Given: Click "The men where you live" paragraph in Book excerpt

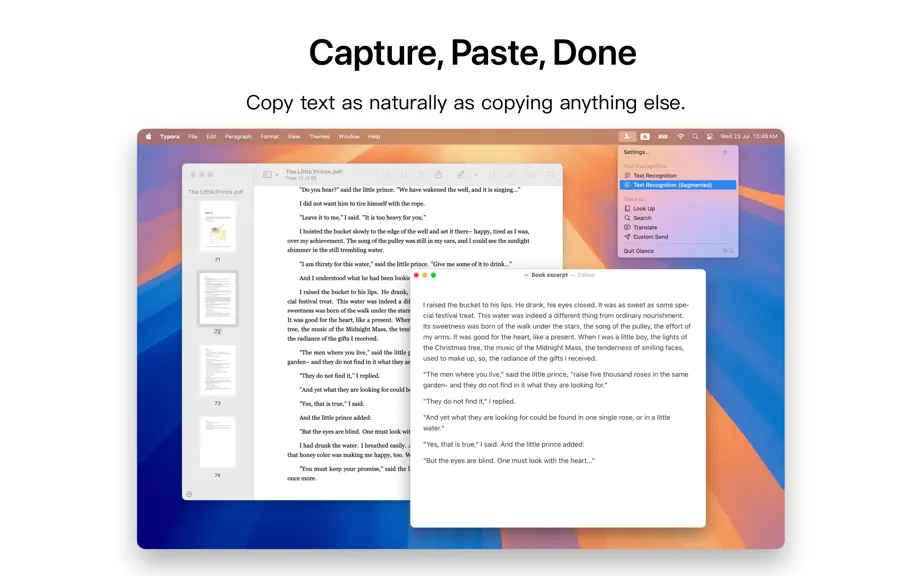Looking at the screenshot, I should (556, 380).
